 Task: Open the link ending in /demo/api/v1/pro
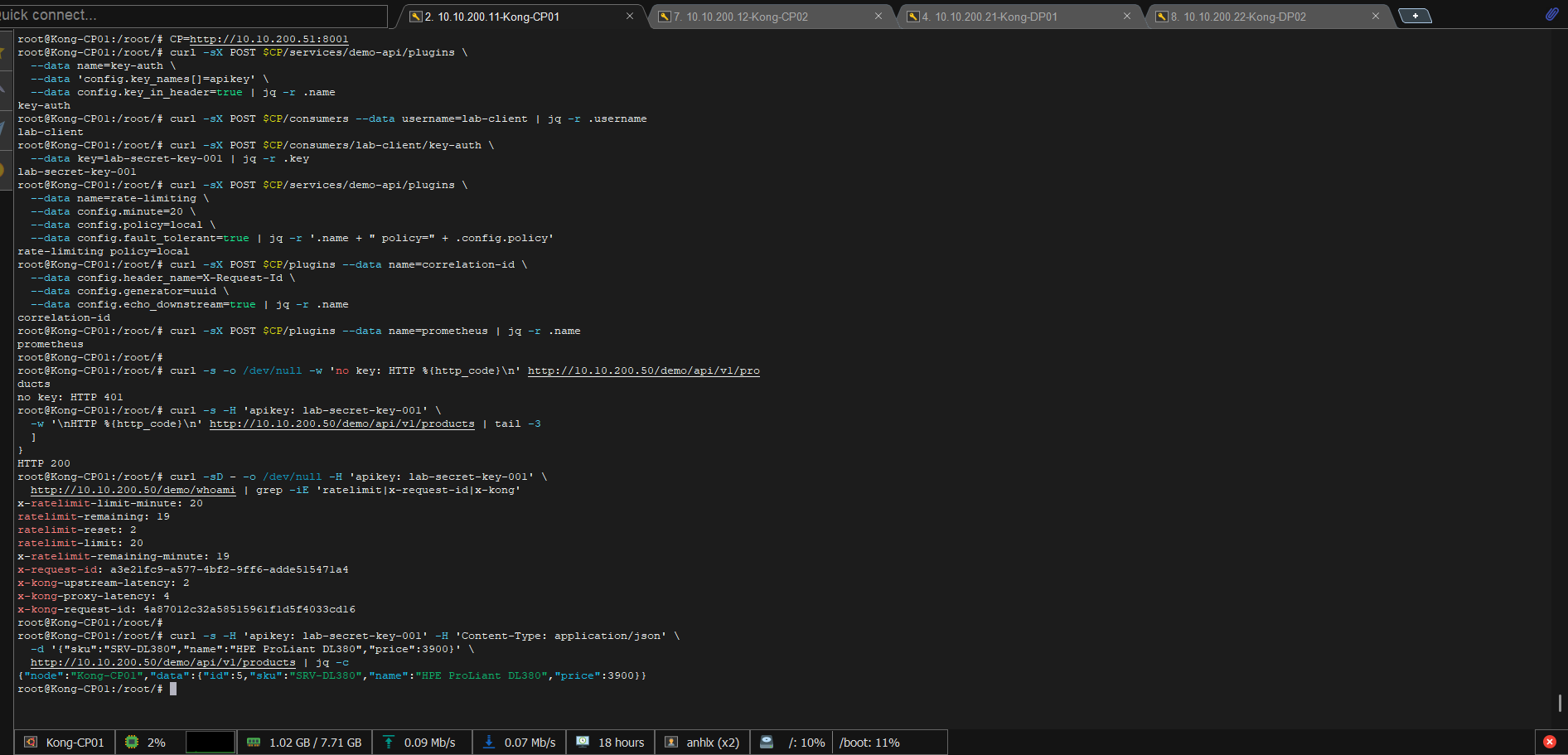(644, 370)
